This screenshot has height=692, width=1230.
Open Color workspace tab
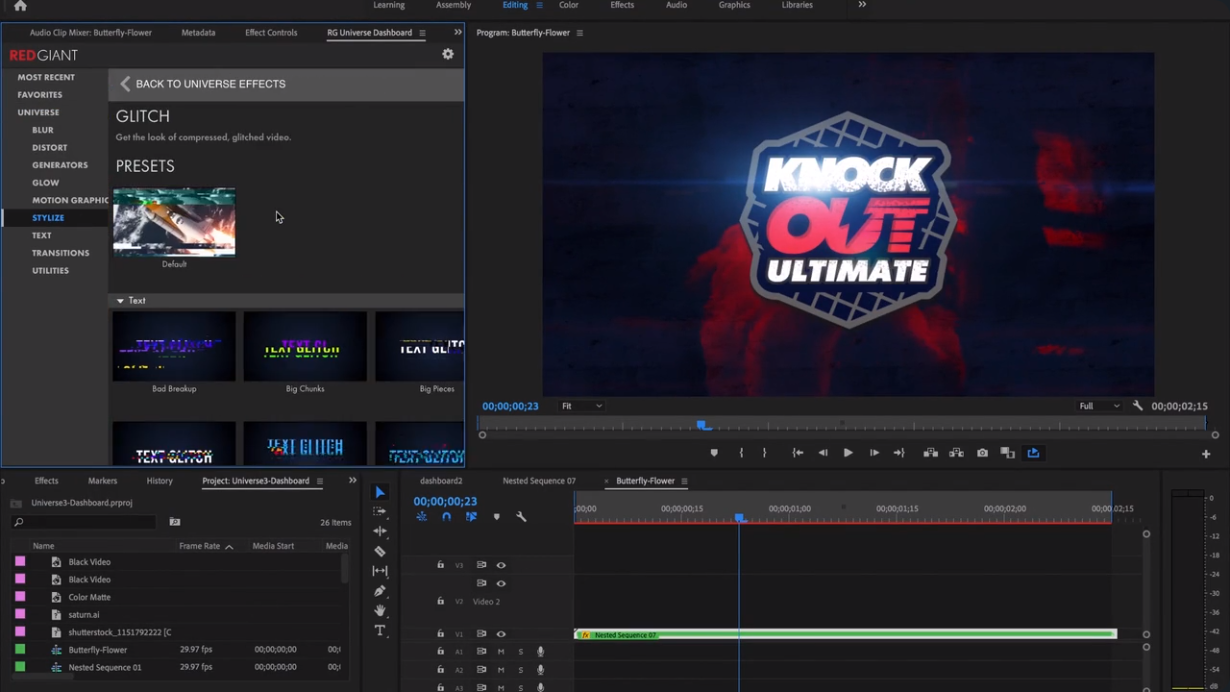569,5
